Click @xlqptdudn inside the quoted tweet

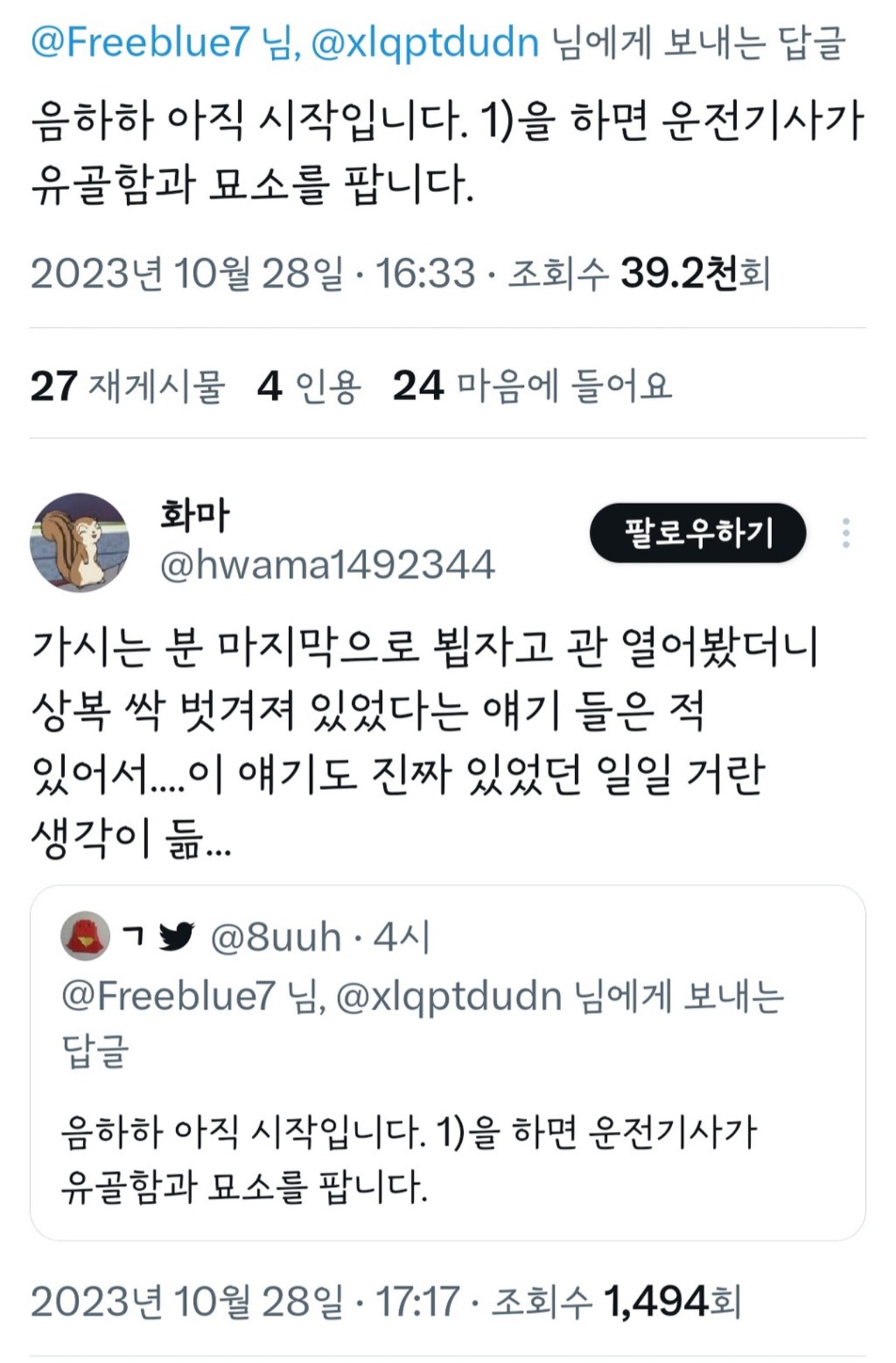(x=449, y=995)
